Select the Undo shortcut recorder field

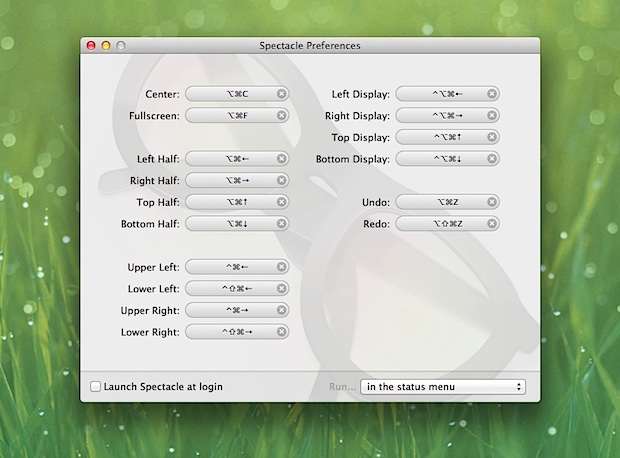coord(448,202)
